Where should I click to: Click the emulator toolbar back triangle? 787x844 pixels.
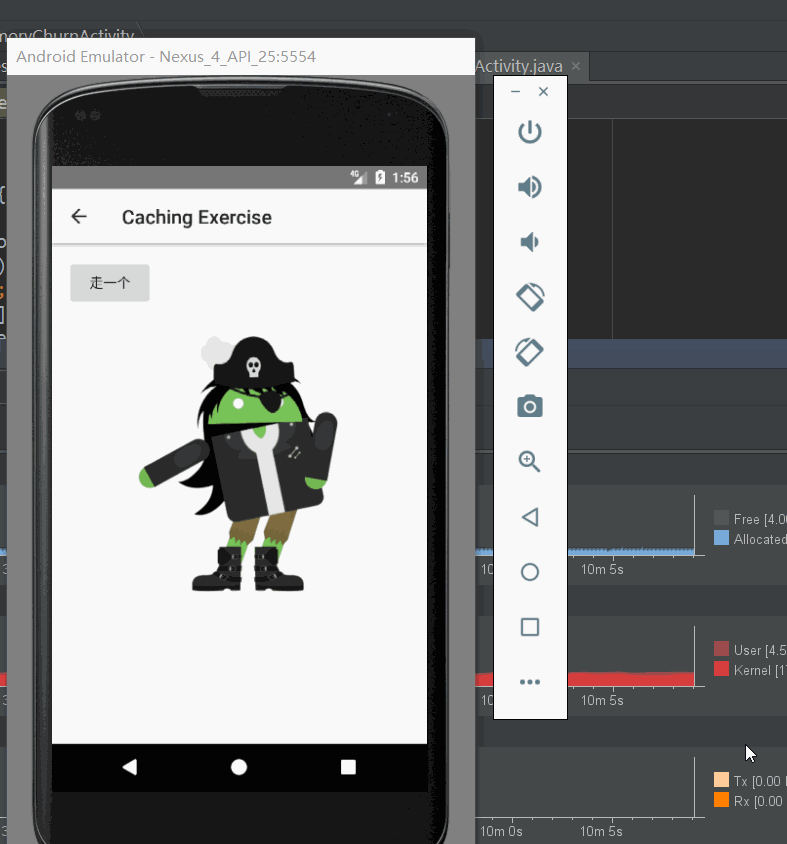point(530,517)
